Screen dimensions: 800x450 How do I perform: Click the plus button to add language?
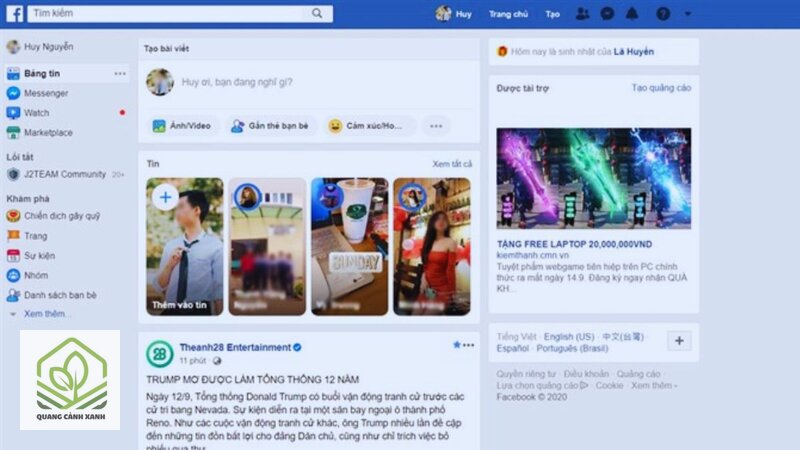[679, 341]
